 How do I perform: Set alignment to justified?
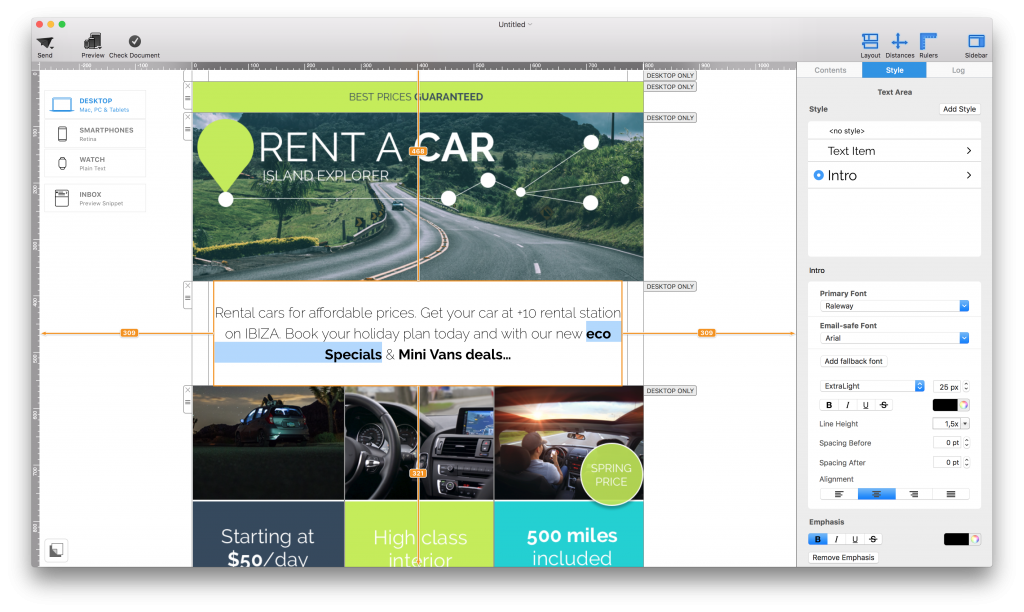click(951, 494)
